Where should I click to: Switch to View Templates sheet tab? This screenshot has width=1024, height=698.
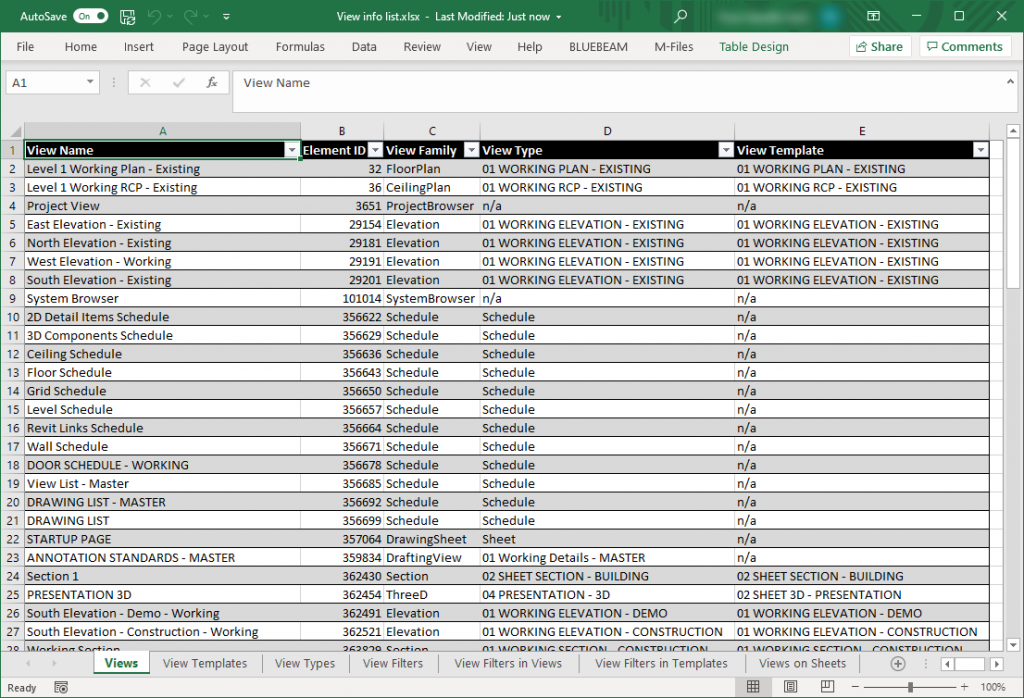click(205, 663)
